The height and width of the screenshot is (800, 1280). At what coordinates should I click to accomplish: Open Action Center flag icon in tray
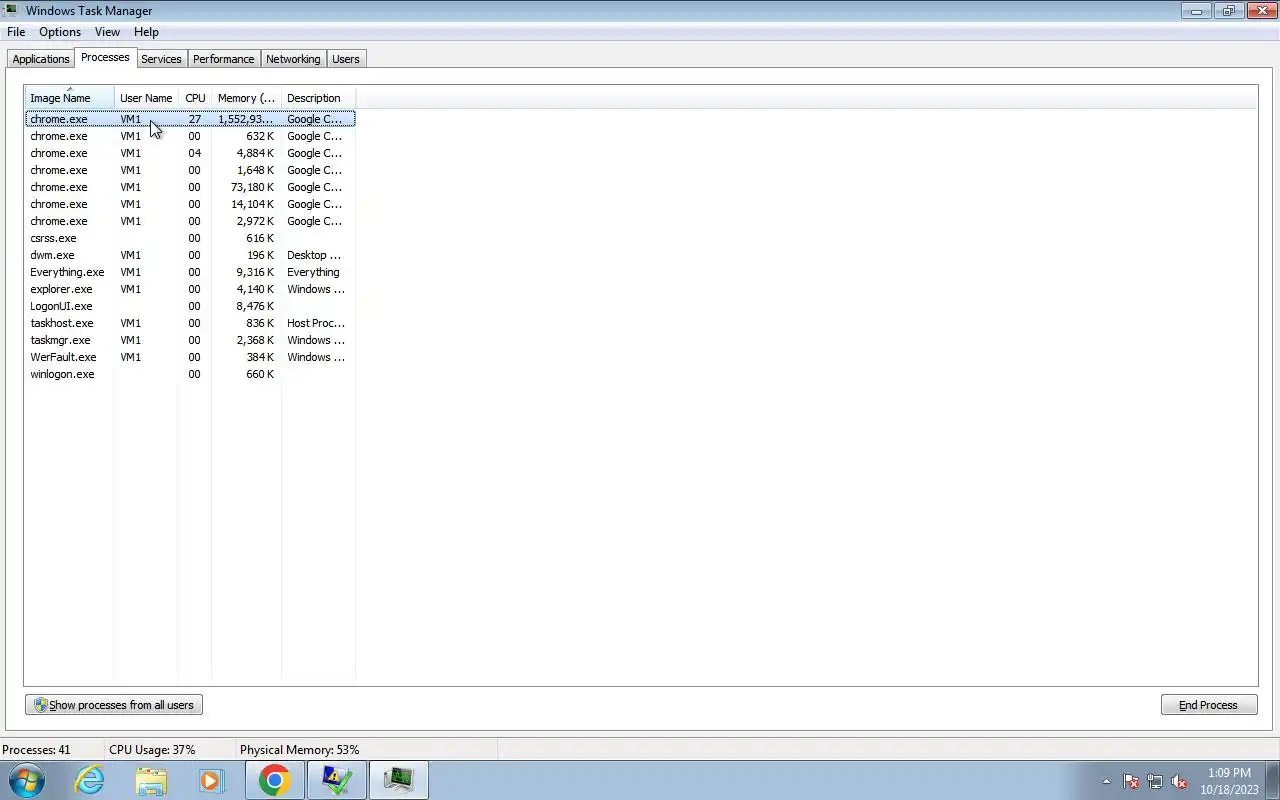click(1131, 781)
